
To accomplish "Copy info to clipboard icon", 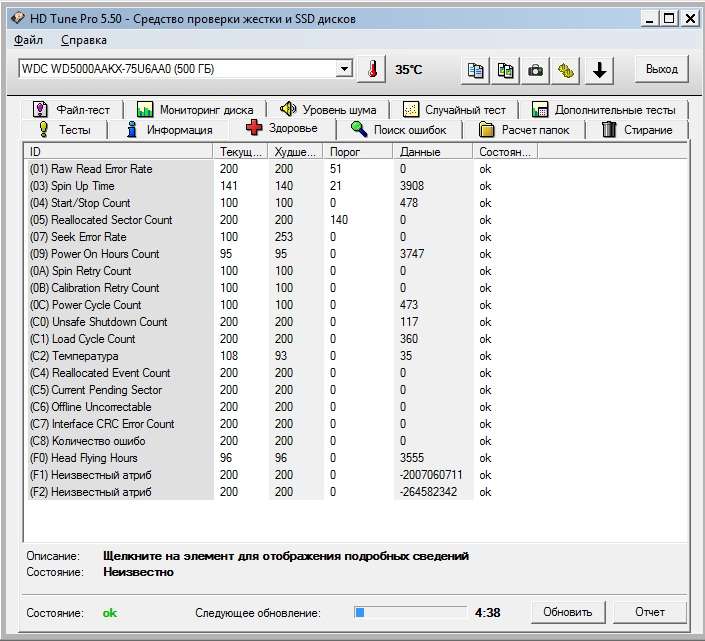I will (x=476, y=70).
